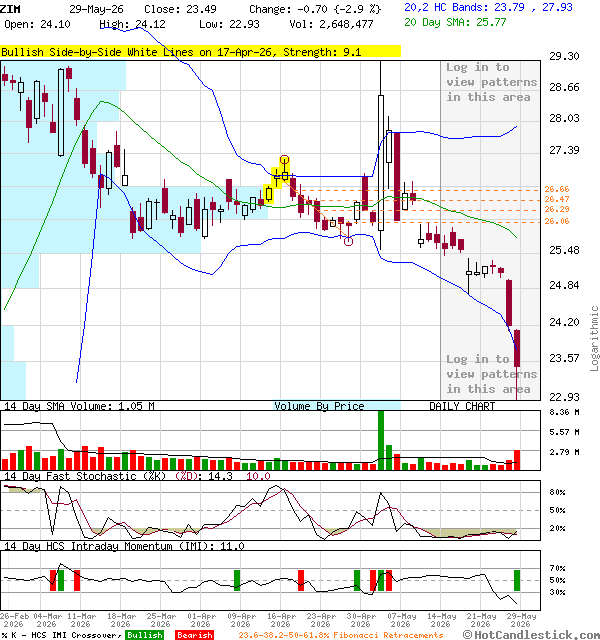Select the red Bearish legend box
The image size is (600, 640).
194,635
